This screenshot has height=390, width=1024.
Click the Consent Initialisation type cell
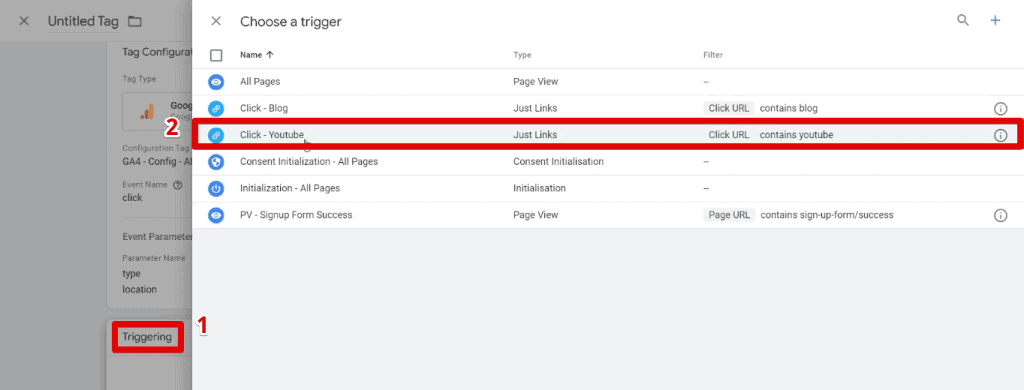click(558, 161)
